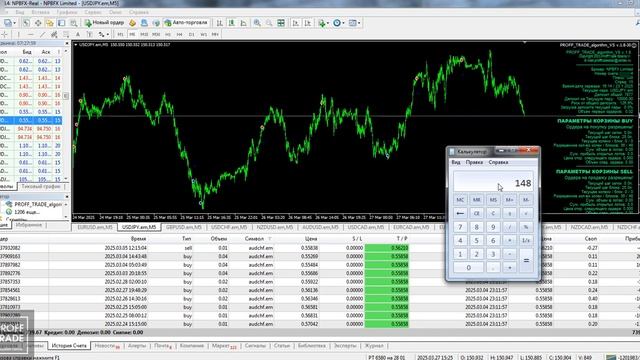
Task: Switch chart to M30 timeframe
Action: click(156, 35)
